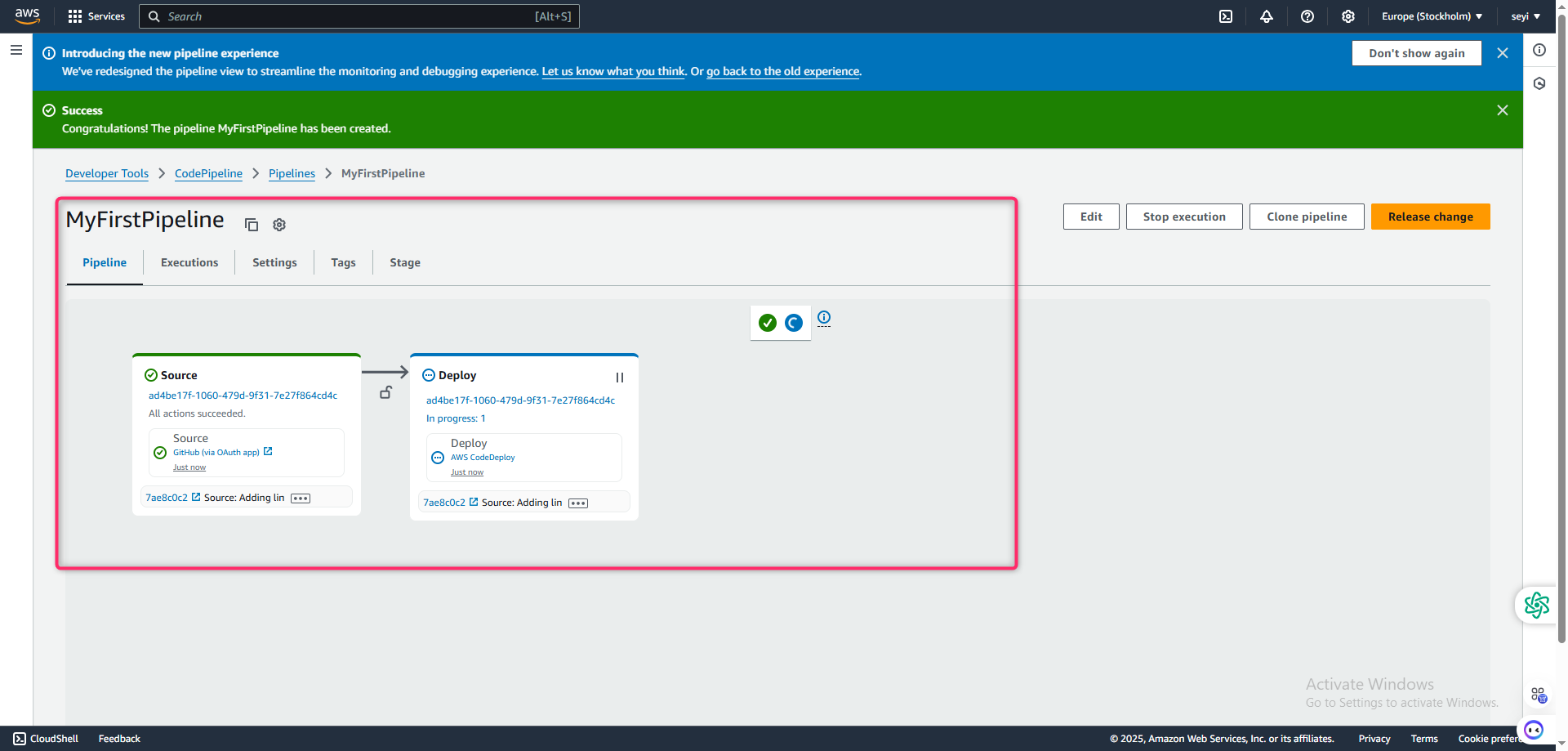Focus the AWS console Search field

tap(359, 16)
